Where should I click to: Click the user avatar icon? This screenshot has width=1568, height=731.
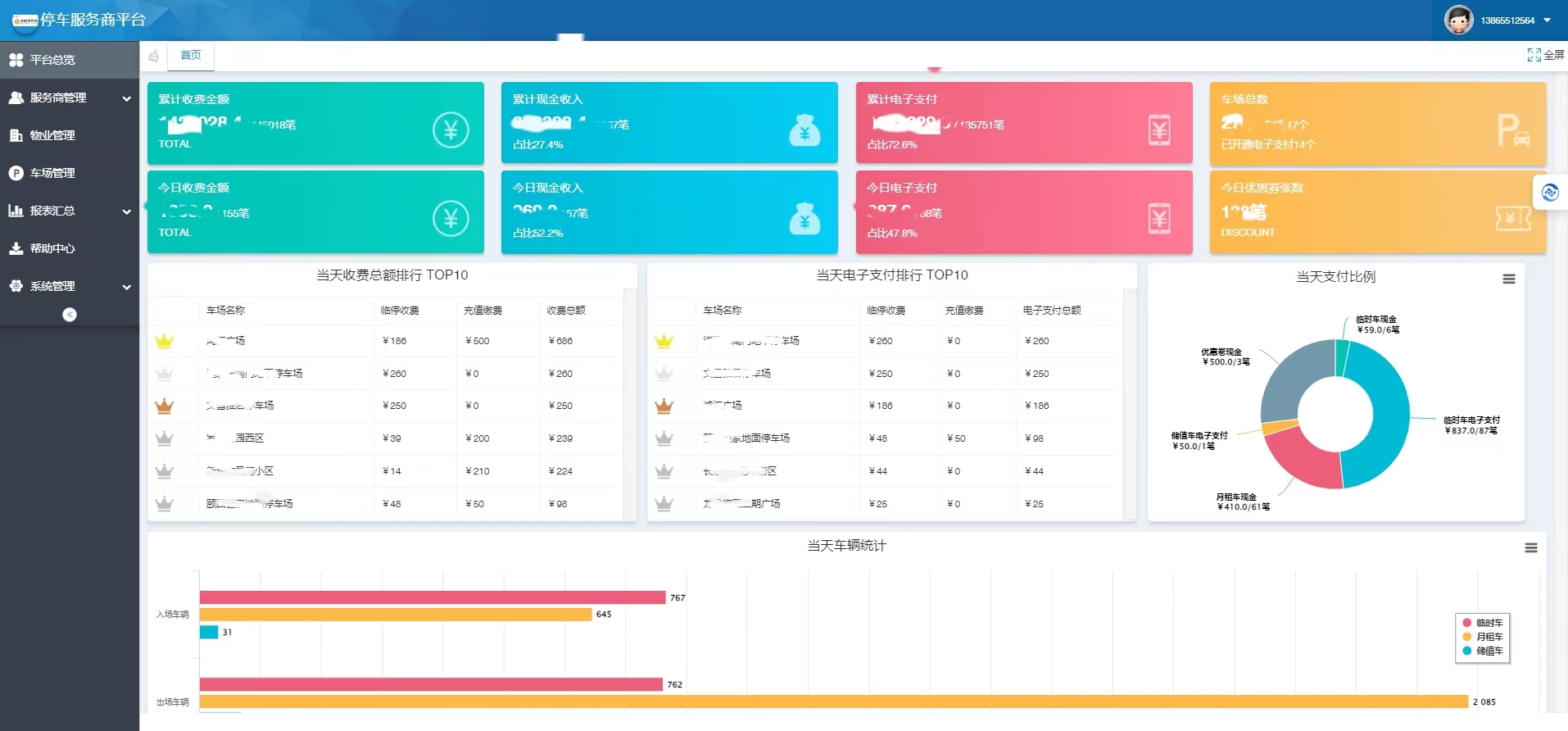(1458, 20)
